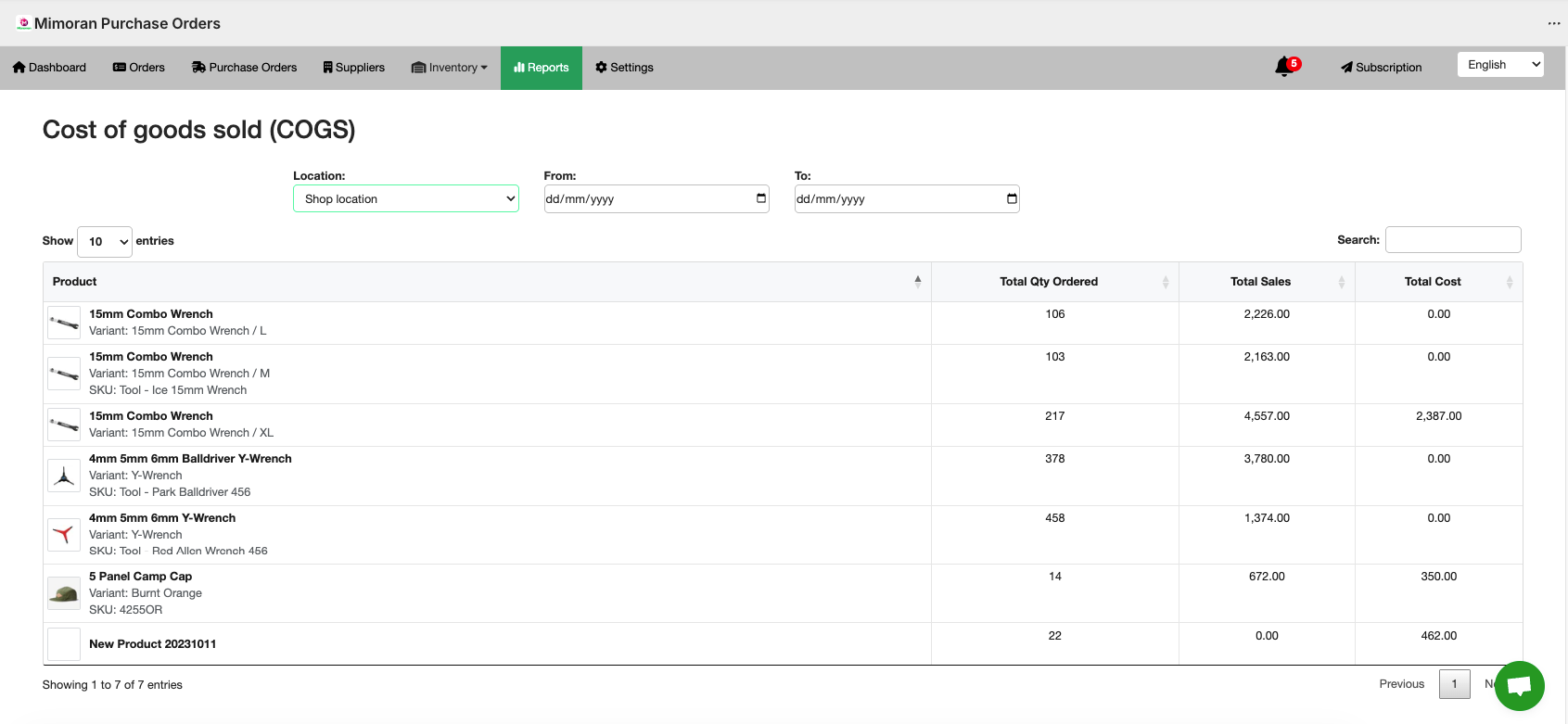
Task: Open calendar picker in To date field
Action: pyautogui.click(x=1011, y=198)
